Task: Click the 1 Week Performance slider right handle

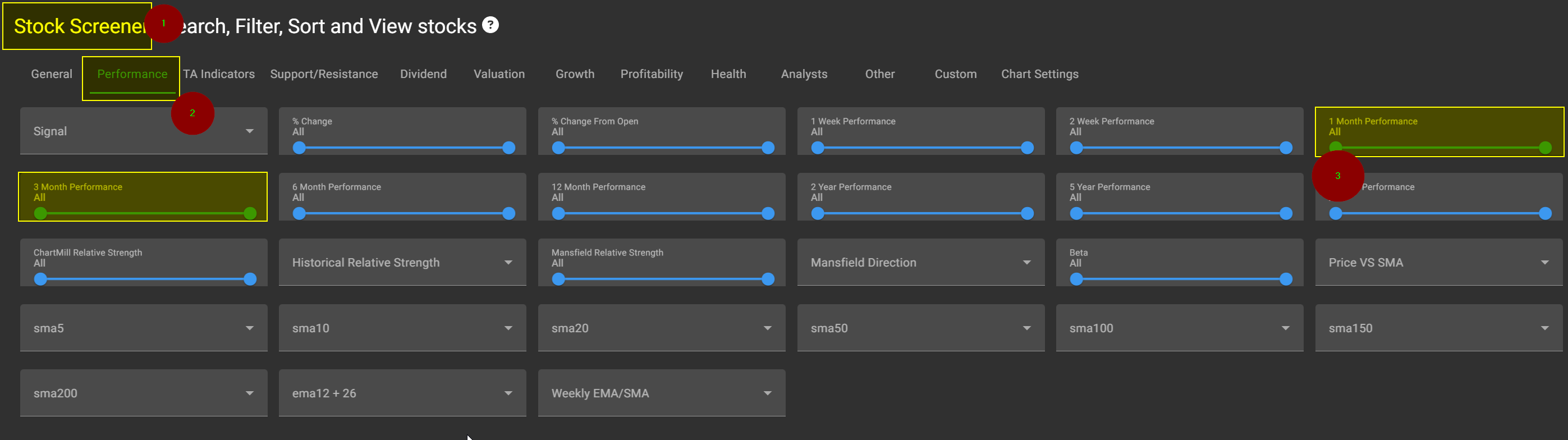Action: (1027, 148)
